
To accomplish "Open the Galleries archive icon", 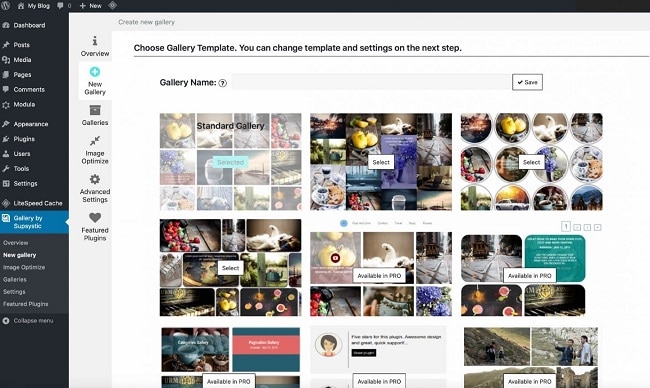I will point(95,110).
